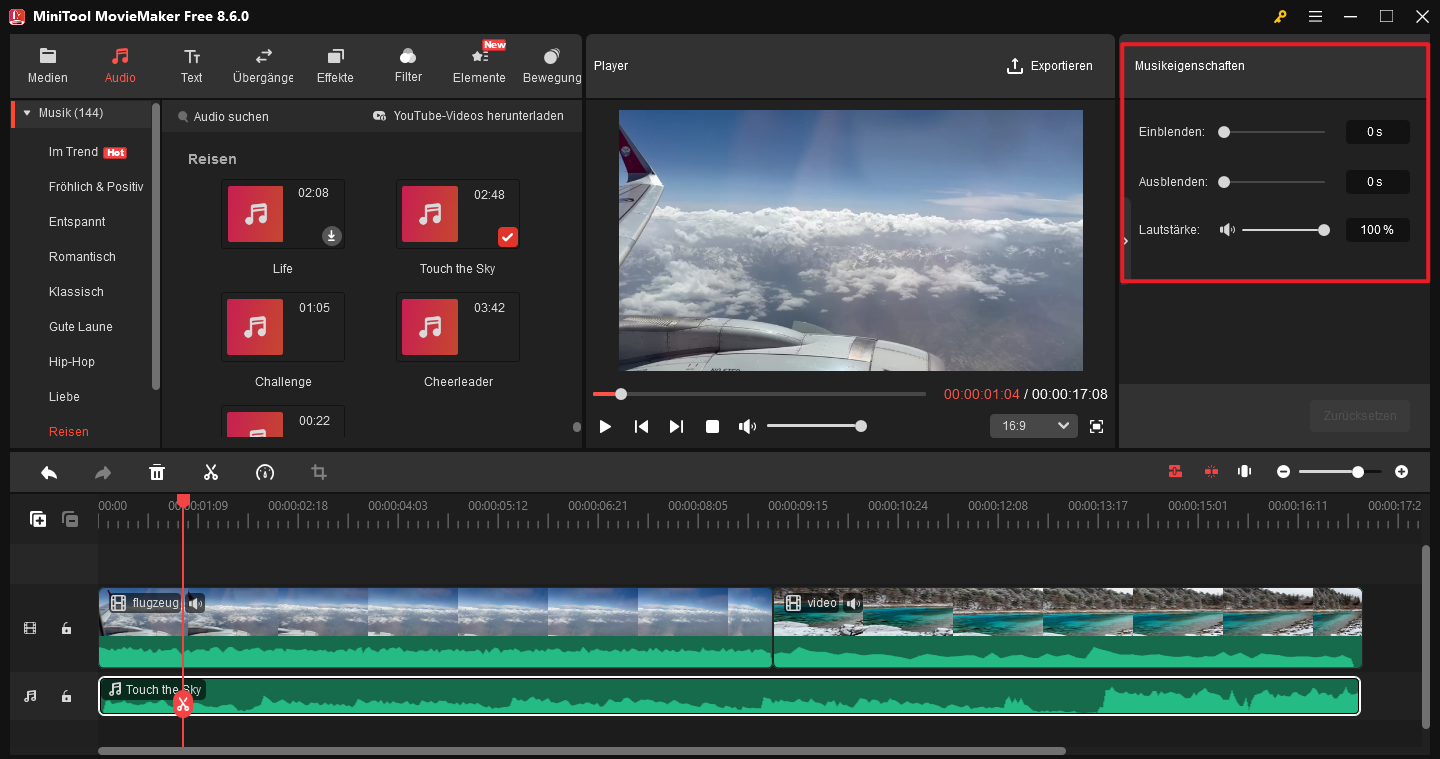Undo the last action
Screen dimensions: 1440x759
pos(48,471)
